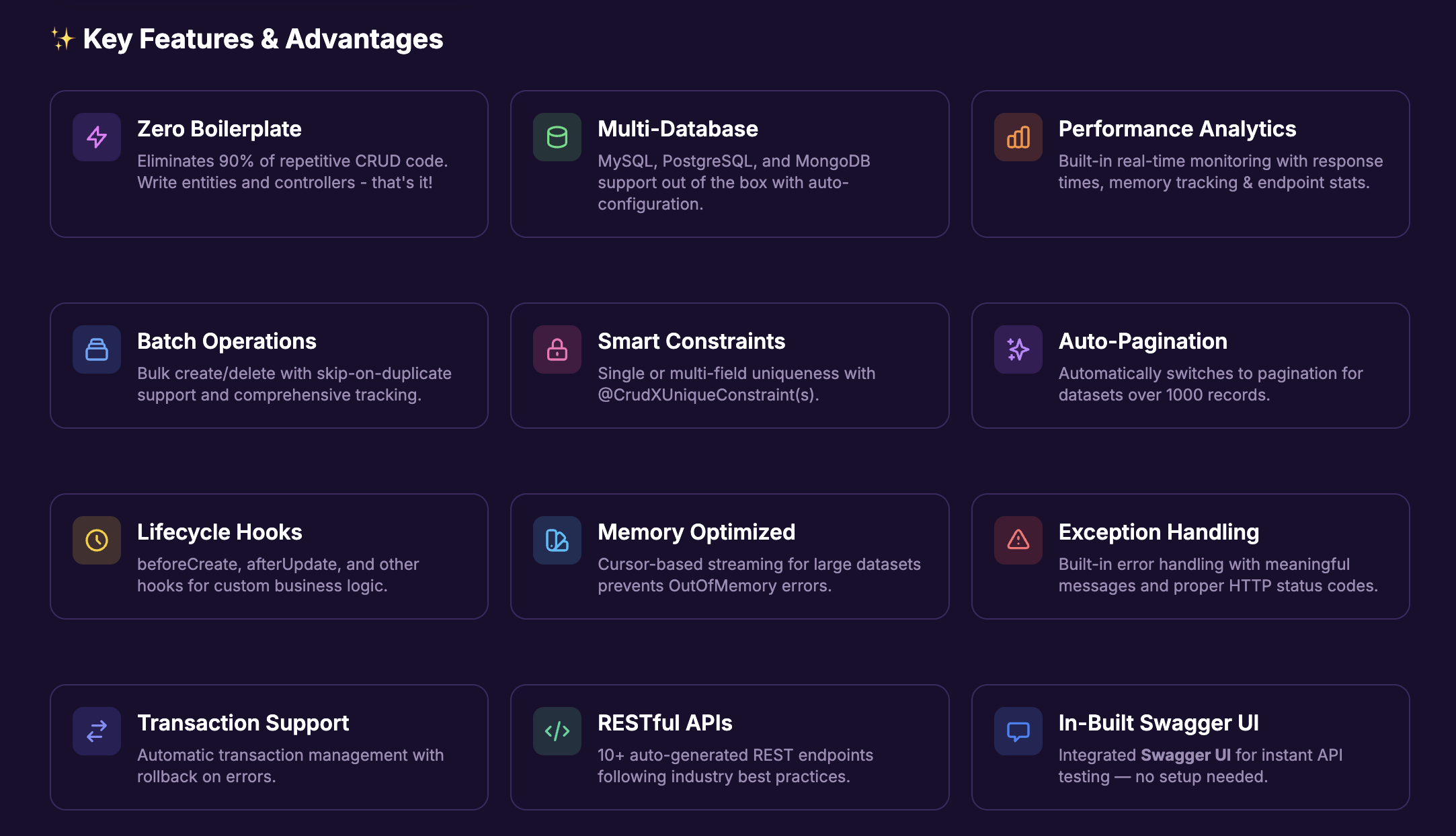Click the Auto-Pagination card
The height and width of the screenshot is (836, 1456).
click(x=1190, y=366)
